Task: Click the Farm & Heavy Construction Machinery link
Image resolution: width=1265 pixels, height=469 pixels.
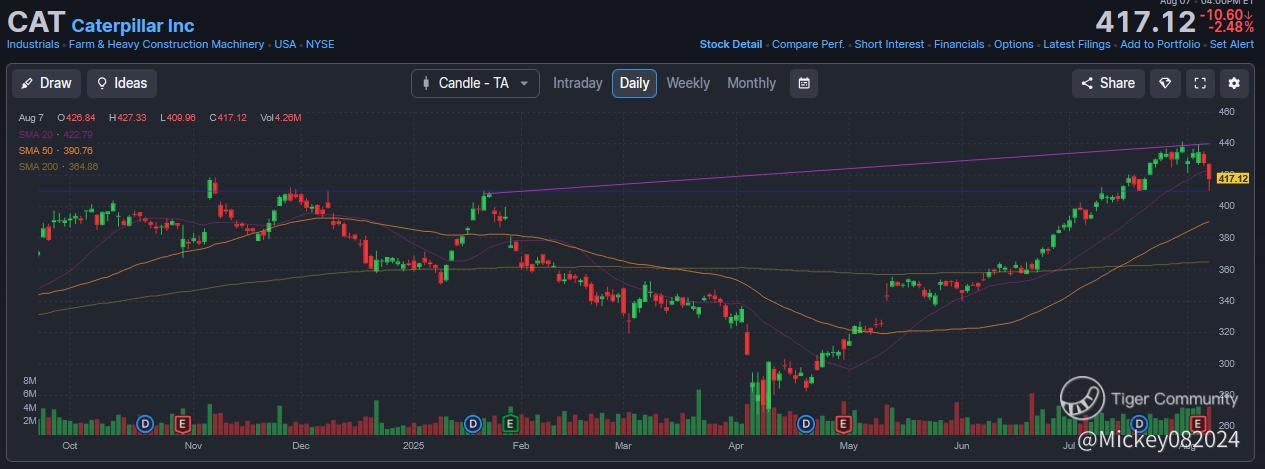Action: [166, 45]
